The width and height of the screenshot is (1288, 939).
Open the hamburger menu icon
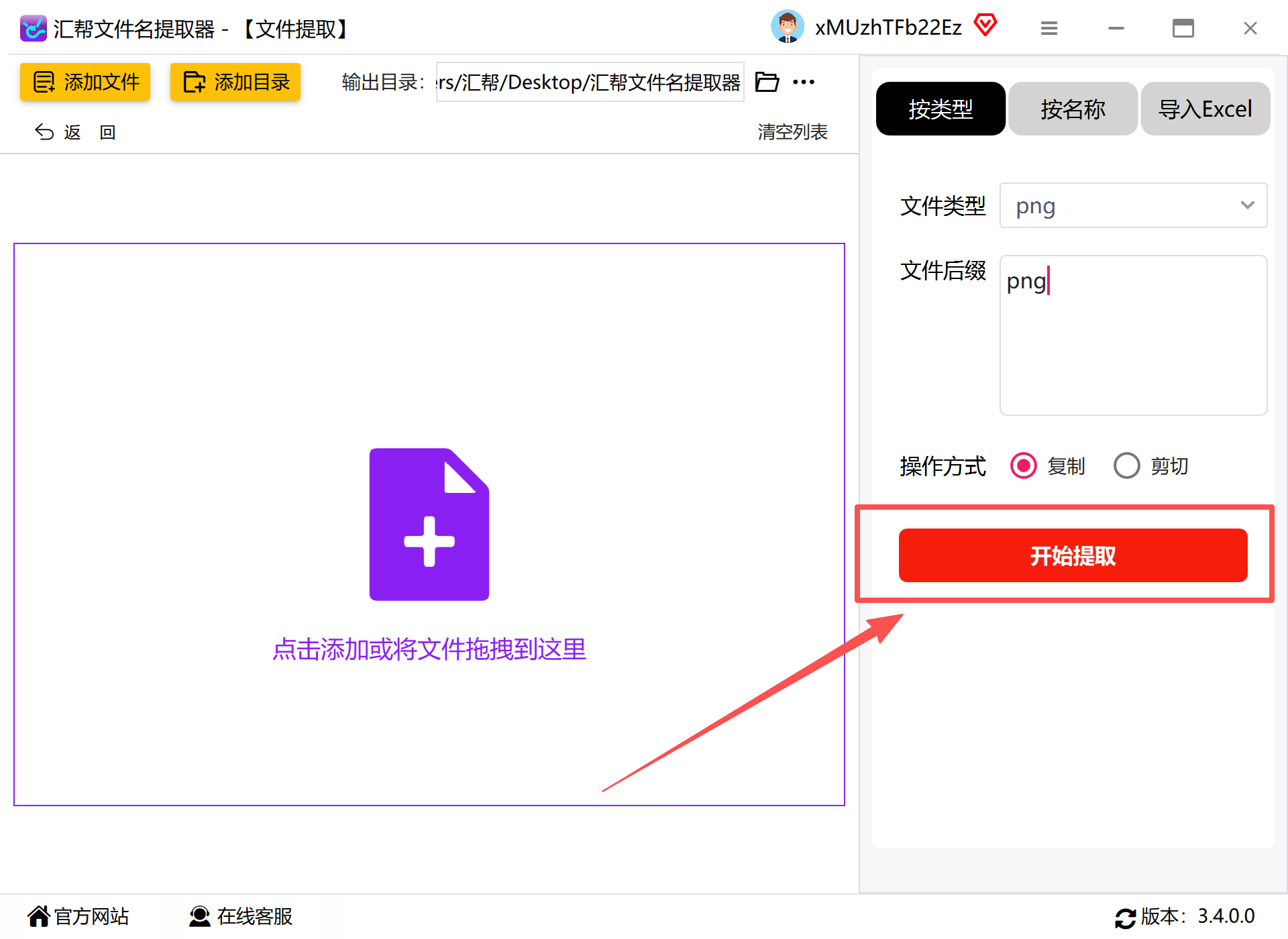point(1049,28)
